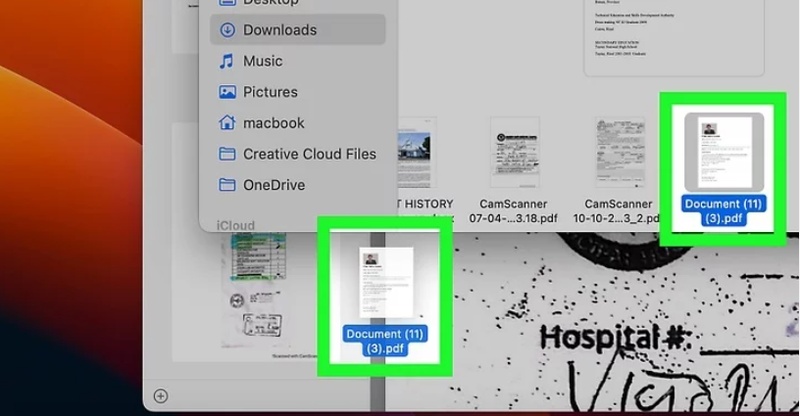Select the OneDrive sidebar label
The image size is (800, 416).
(273, 185)
